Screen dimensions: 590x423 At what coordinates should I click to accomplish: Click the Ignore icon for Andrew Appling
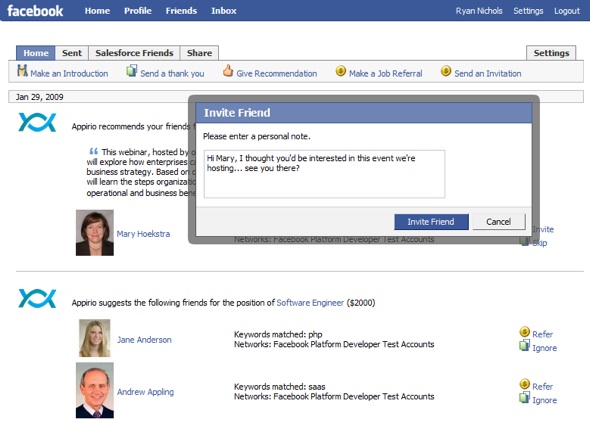[525, 398]
